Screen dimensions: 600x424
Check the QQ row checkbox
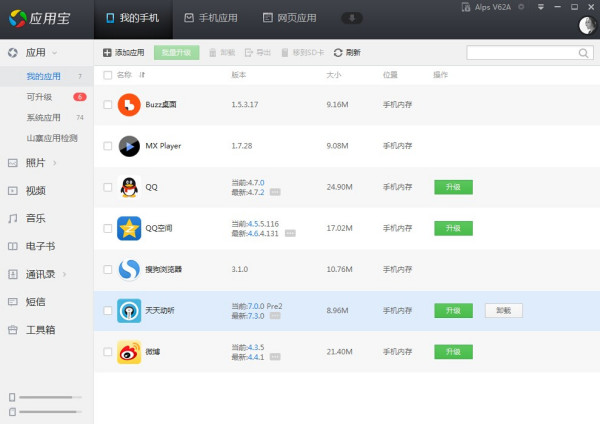(108, 187)
